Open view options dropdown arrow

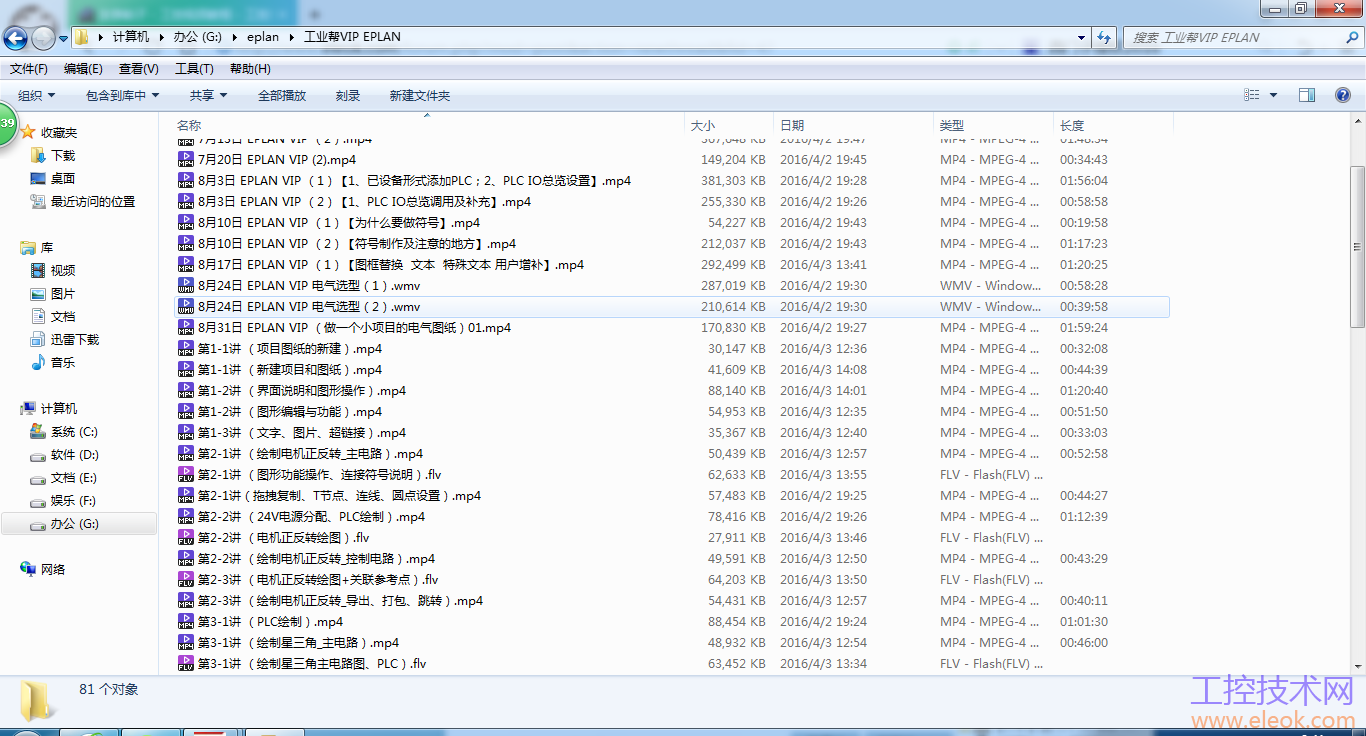[1273, 95]
